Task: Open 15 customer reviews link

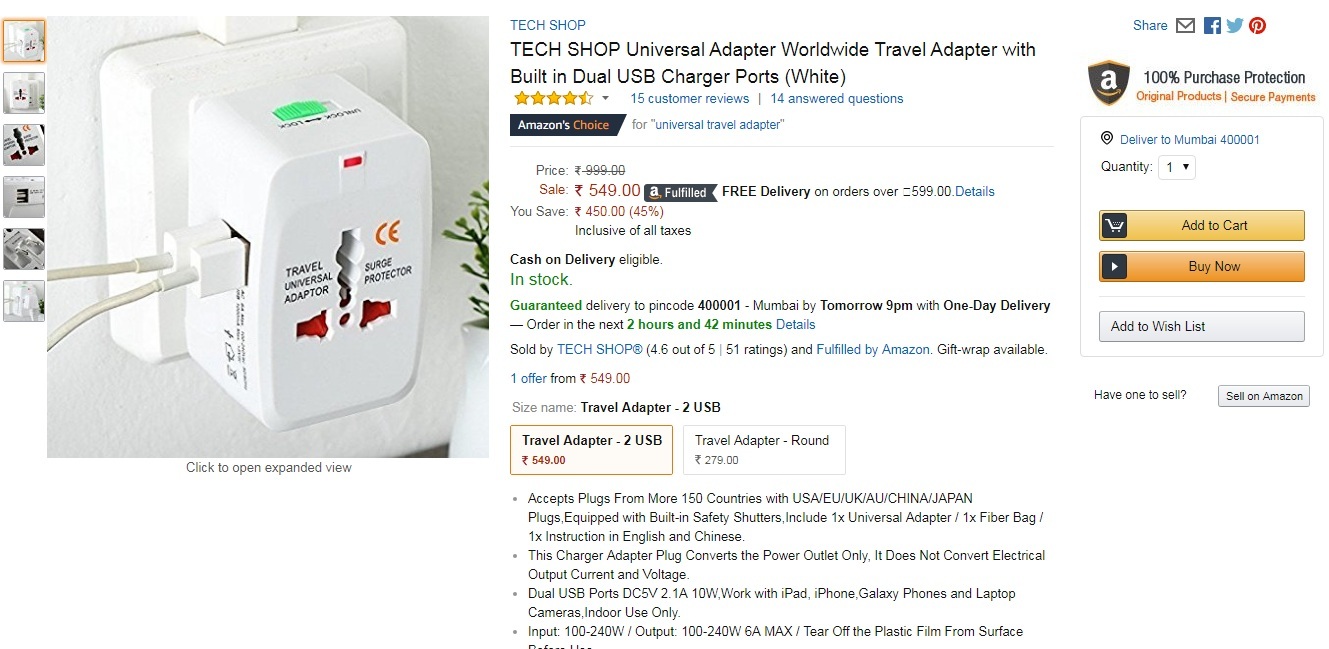Action: click(x=689, y=98)
